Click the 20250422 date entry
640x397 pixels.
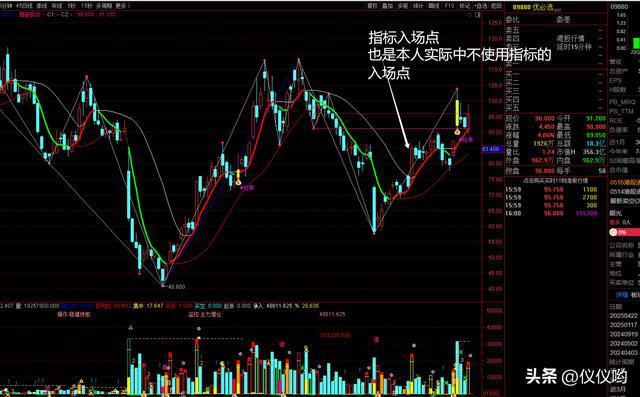pos(623,316)
